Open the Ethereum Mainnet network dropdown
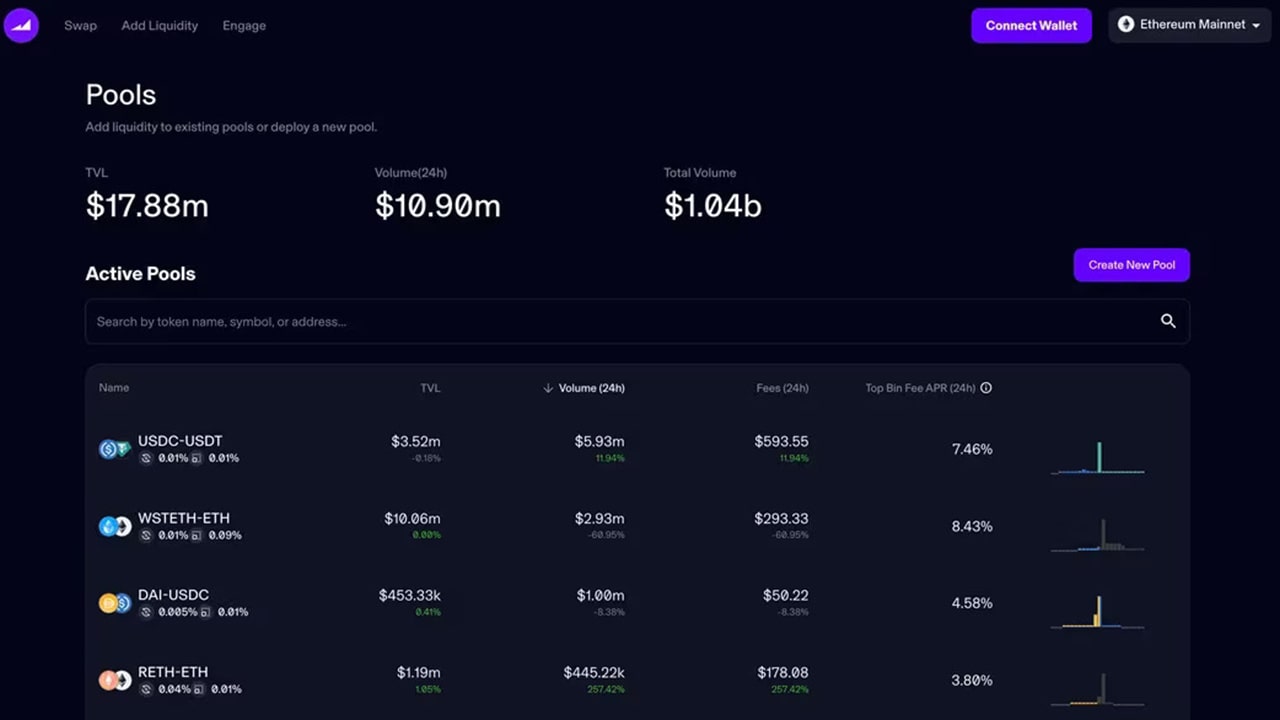1280x720 pixels. 1190,25
